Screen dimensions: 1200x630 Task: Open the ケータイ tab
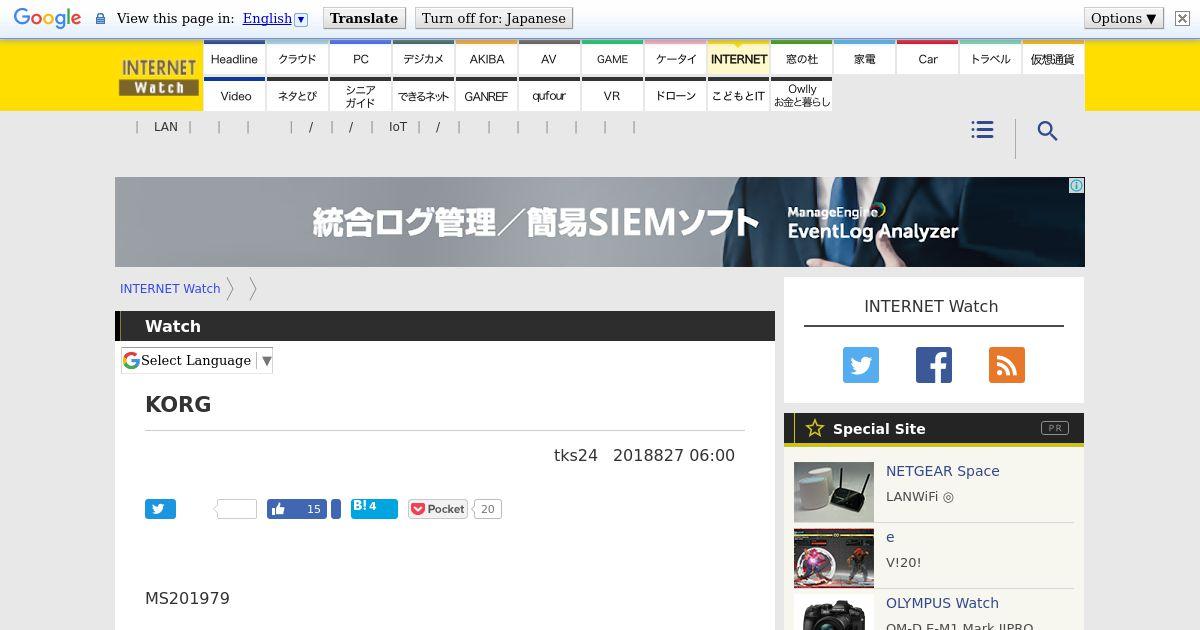(x=675, y=59)
